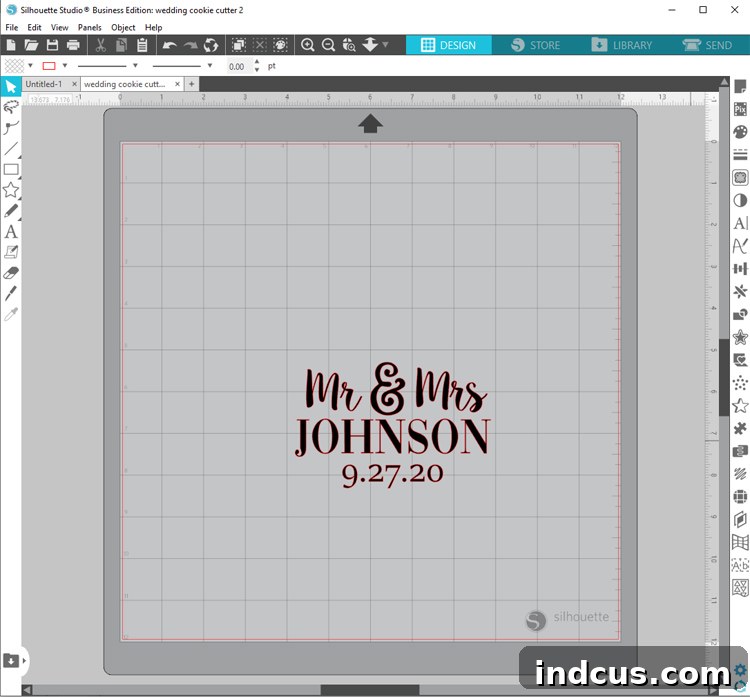This screenshot has height=697, width=750.
Task: Select the arrow Select tool
Action: (x=11, y=87)
